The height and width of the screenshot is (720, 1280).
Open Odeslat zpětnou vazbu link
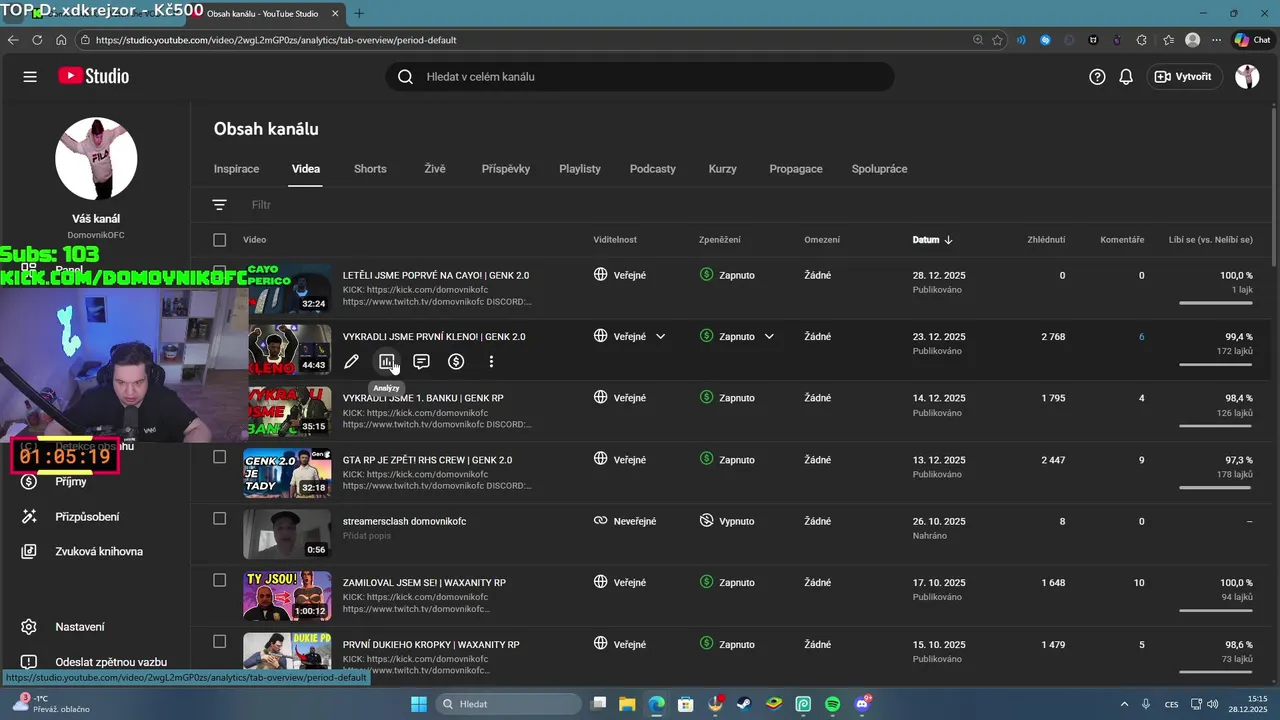[111, 662]
